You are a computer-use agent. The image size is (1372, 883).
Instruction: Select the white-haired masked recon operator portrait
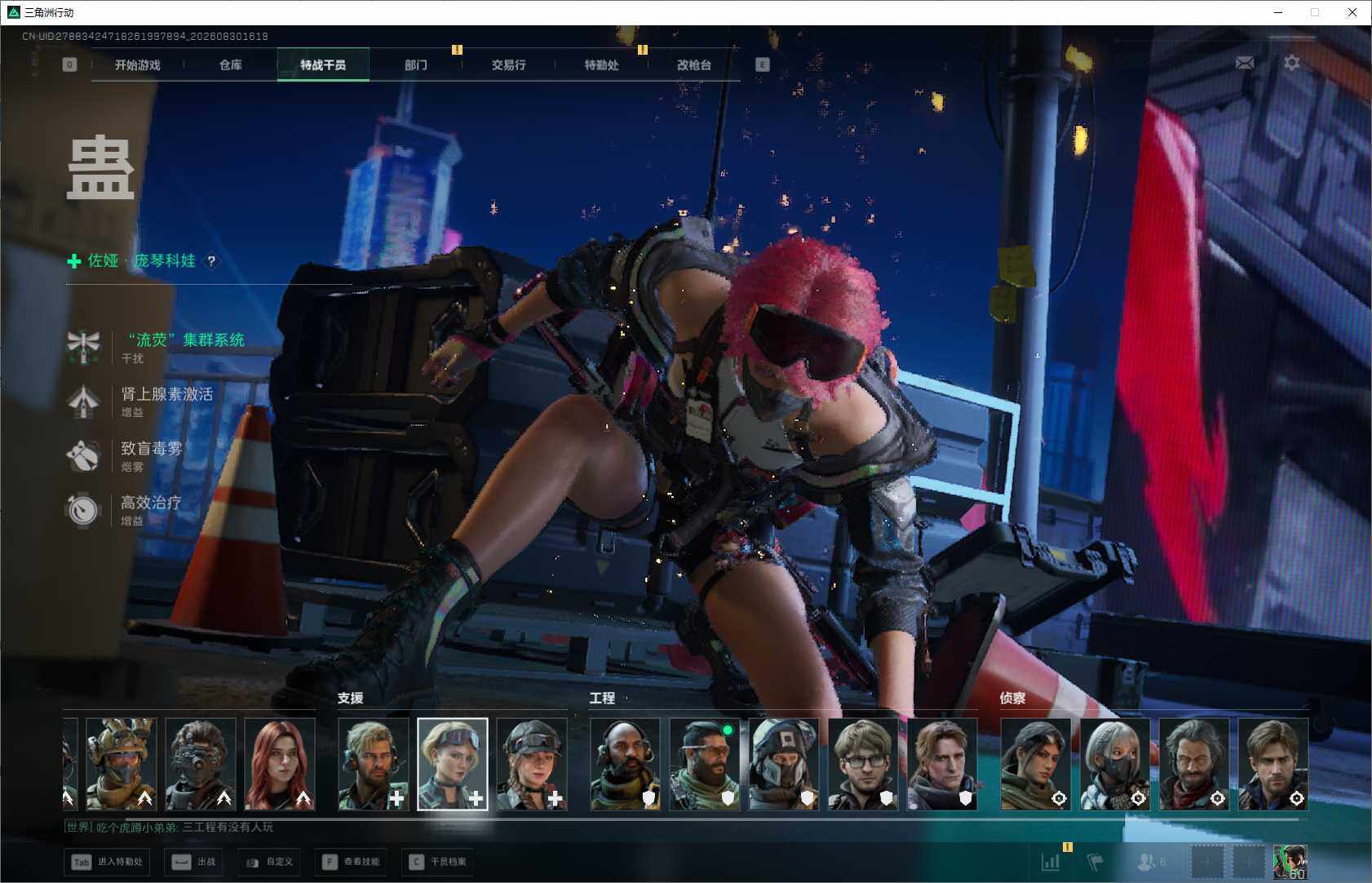[x=1115, y=765]
